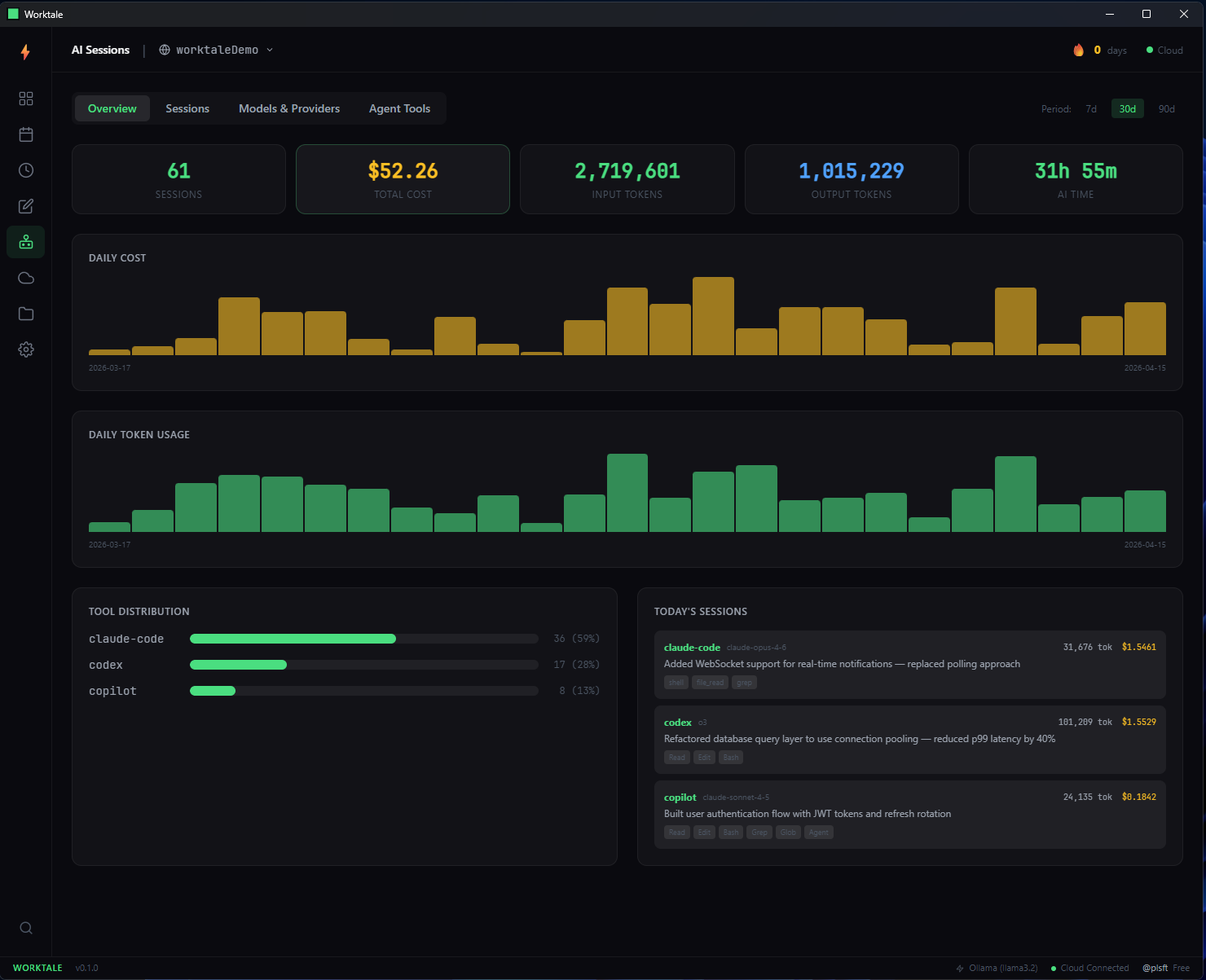
Task: Switch to the Sessions tab
Action: 187,108
